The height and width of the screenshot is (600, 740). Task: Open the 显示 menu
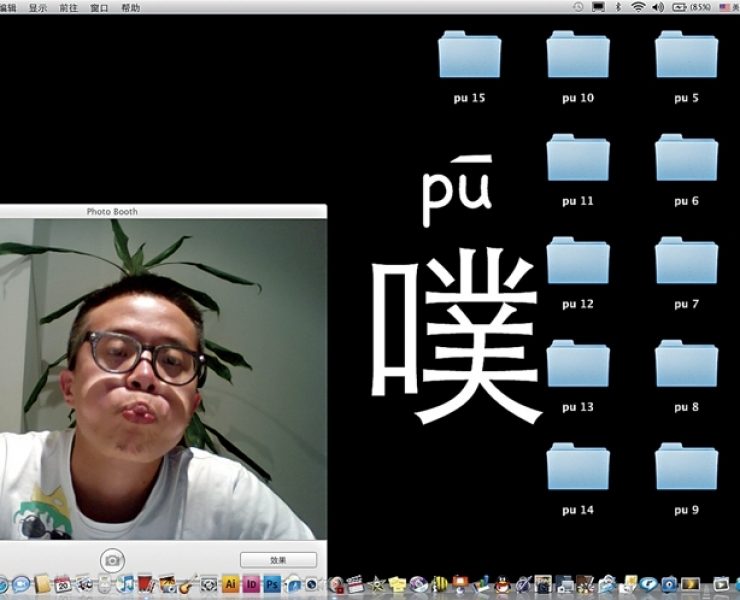38,7
